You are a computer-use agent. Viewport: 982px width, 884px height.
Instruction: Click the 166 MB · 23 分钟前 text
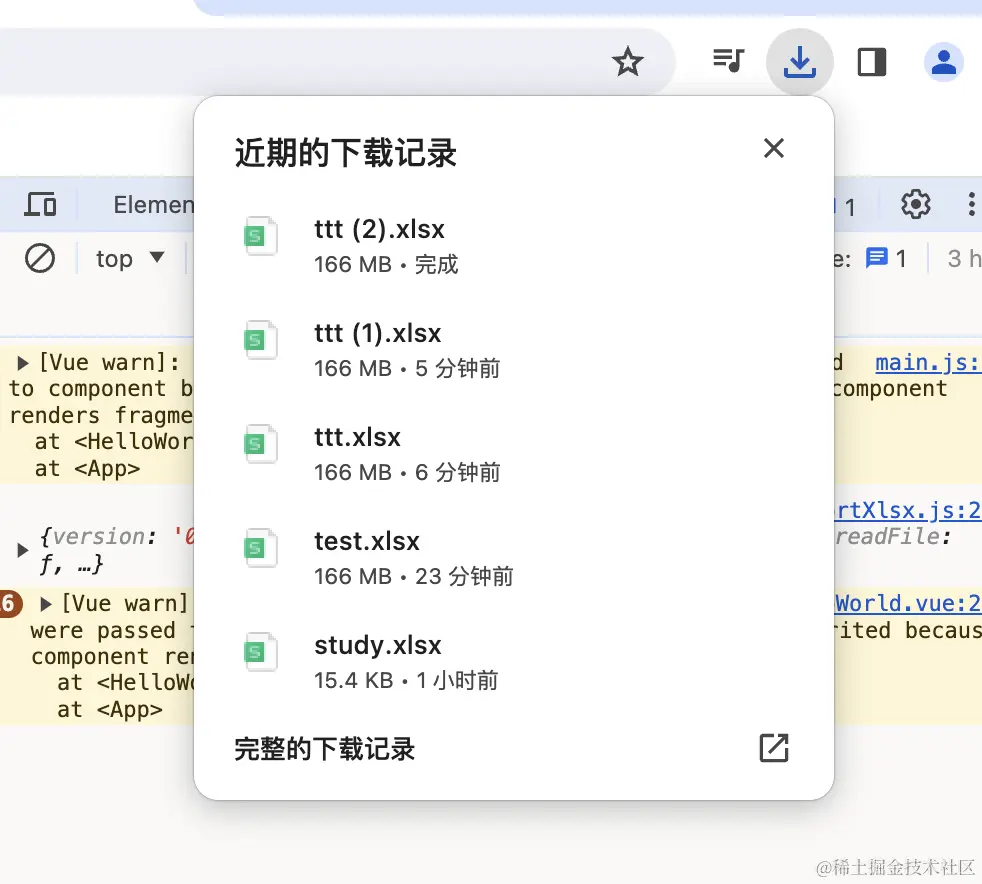click(x=413, y=576)
